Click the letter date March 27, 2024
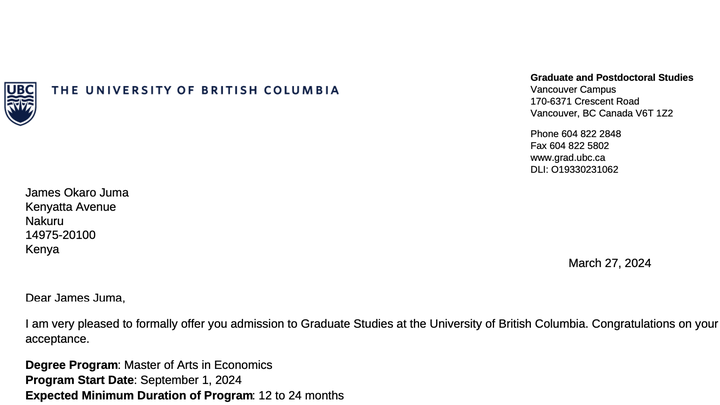 [x=609, y=263]
